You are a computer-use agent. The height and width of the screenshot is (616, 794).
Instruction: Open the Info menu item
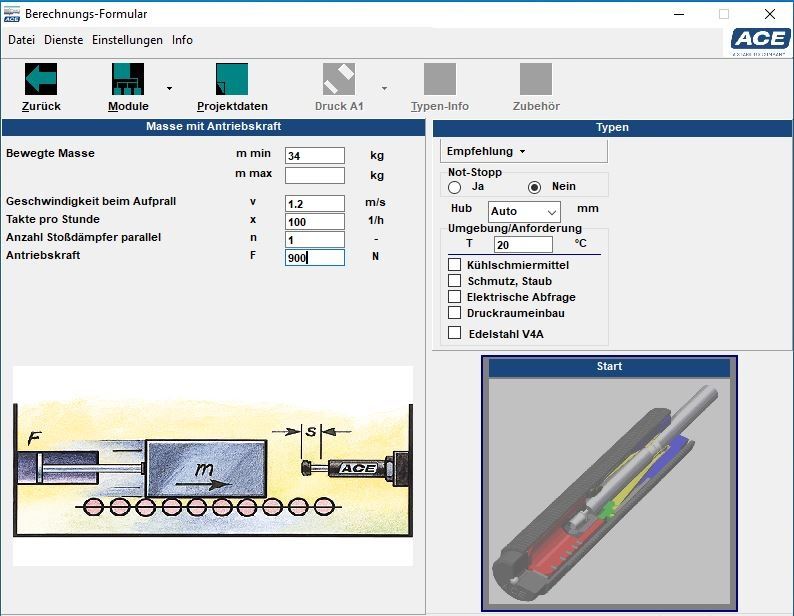pyautogui.click(x=182, y=40)
